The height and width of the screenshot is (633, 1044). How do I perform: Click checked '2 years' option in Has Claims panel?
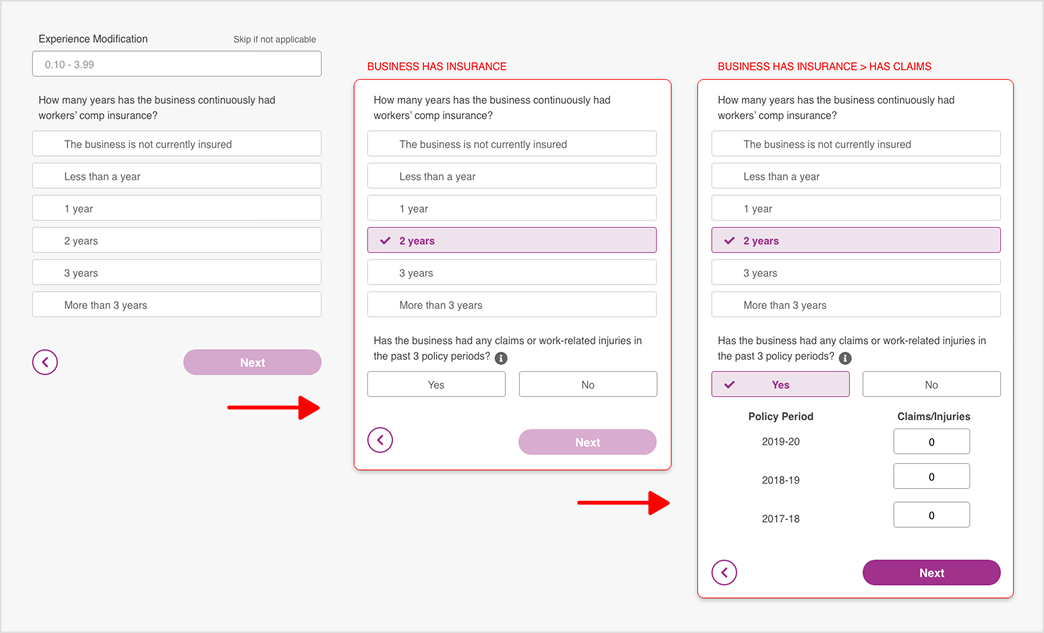tap(856, 240)
